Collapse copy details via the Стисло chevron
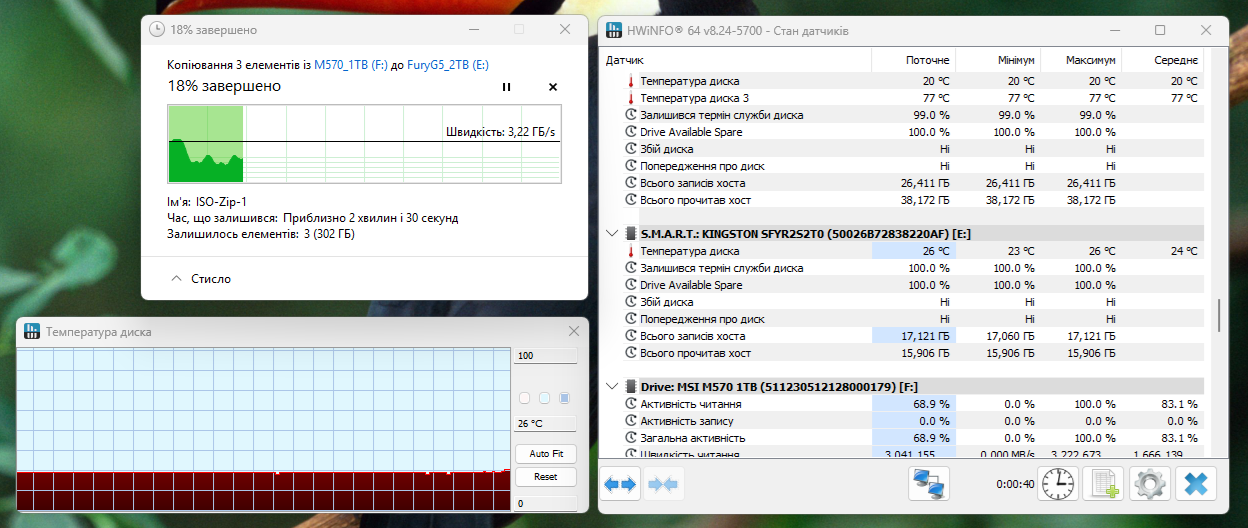 [177, 279]
